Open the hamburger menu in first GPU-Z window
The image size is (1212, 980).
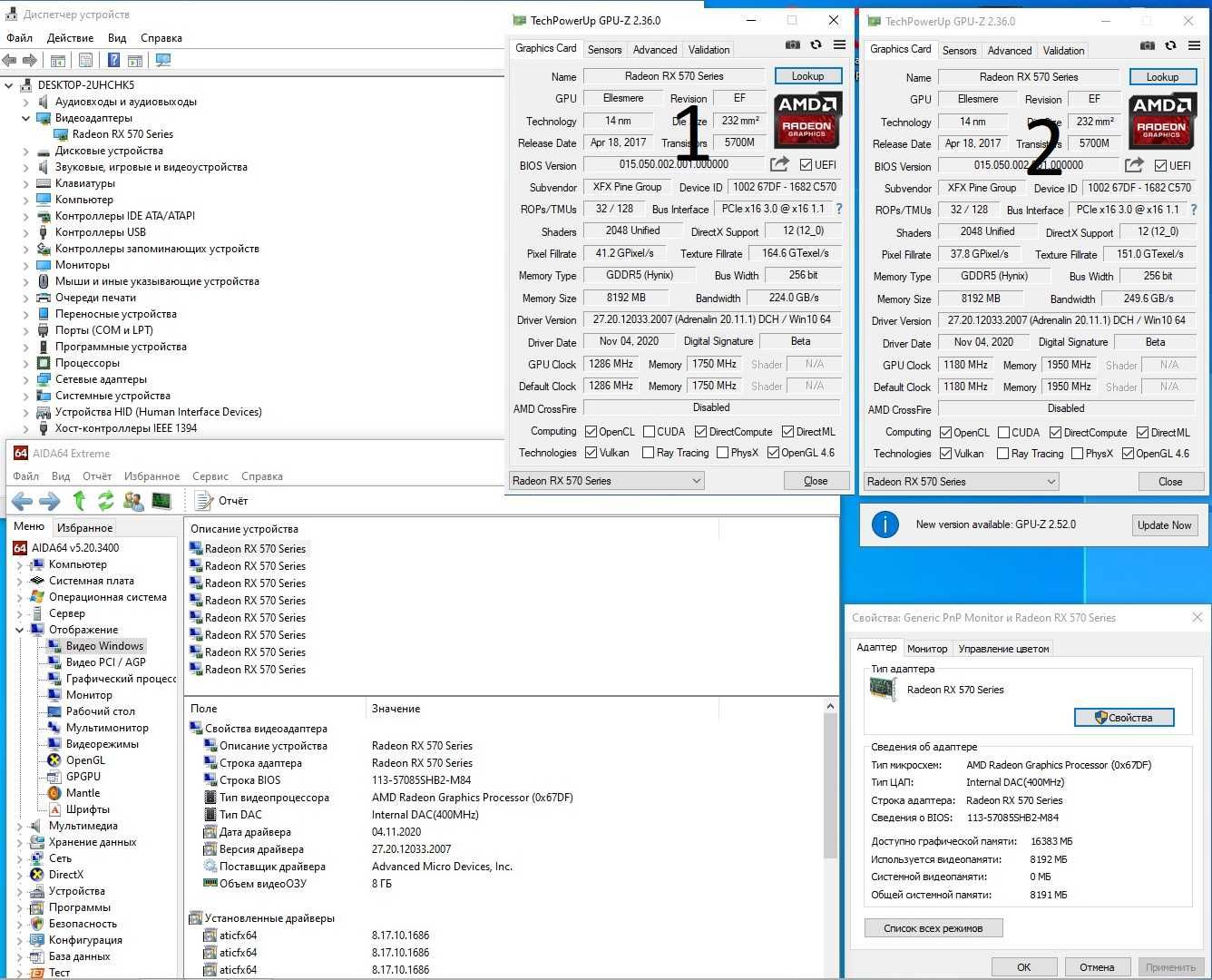pyautogui.click(x=839, y=44)
